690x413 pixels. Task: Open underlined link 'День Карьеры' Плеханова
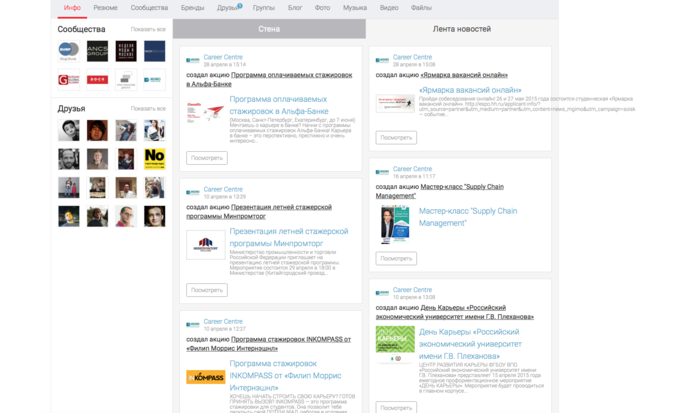pos(455,312)
